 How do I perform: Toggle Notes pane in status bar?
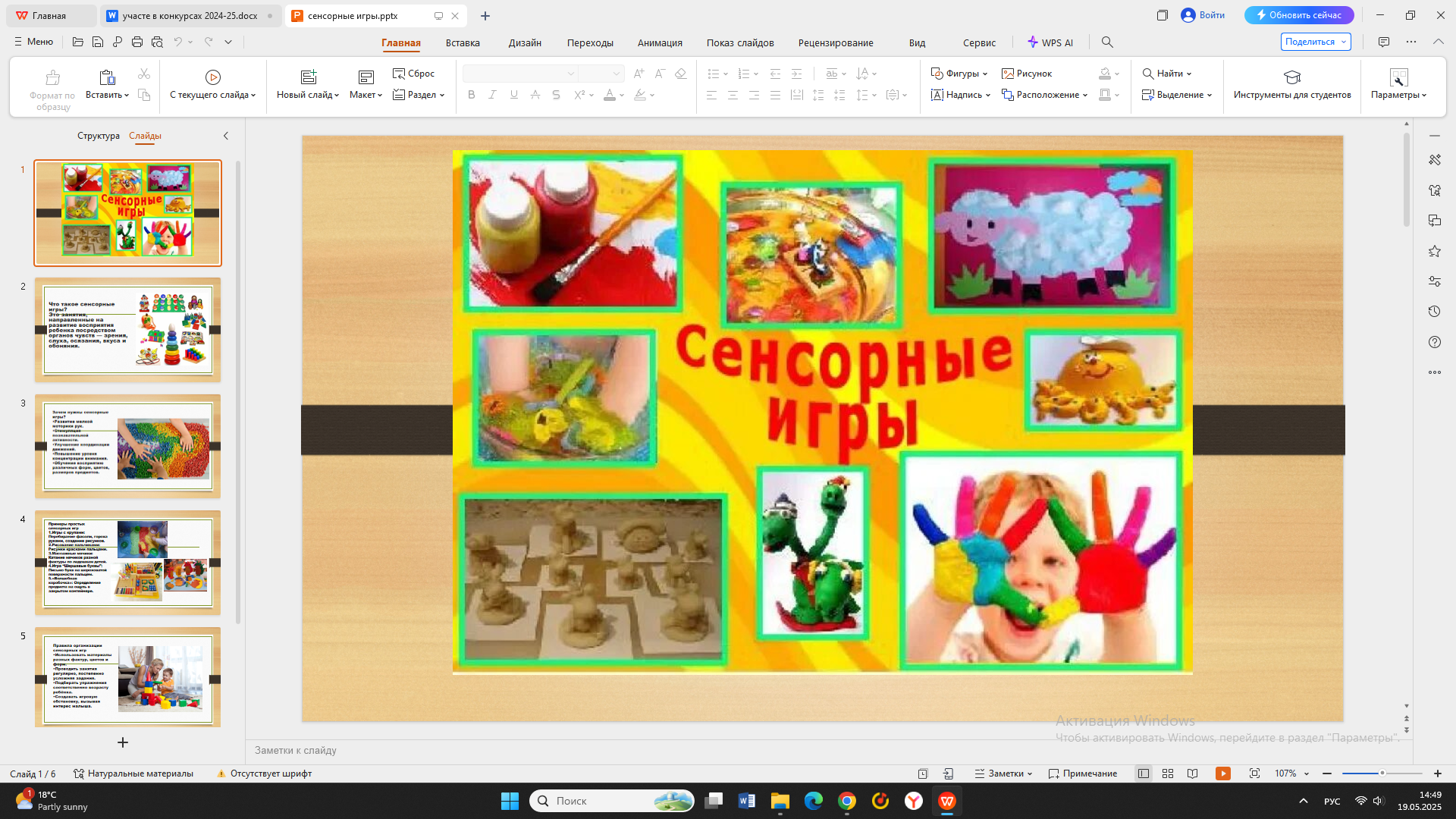1004,773
